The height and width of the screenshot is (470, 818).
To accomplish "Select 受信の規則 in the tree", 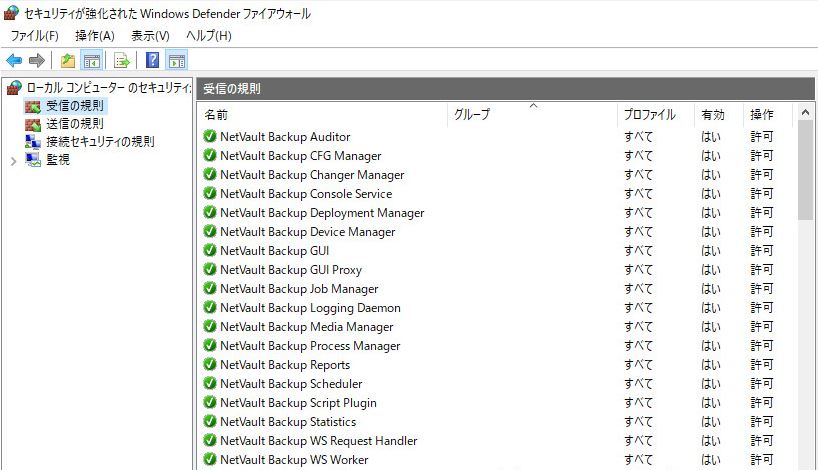I will (75, 106).
